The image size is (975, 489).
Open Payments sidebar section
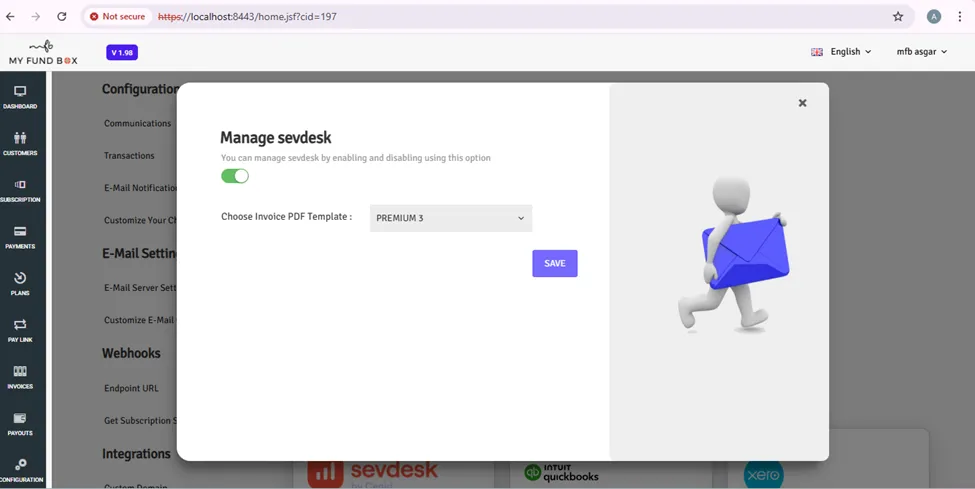[x=20, y=238]
